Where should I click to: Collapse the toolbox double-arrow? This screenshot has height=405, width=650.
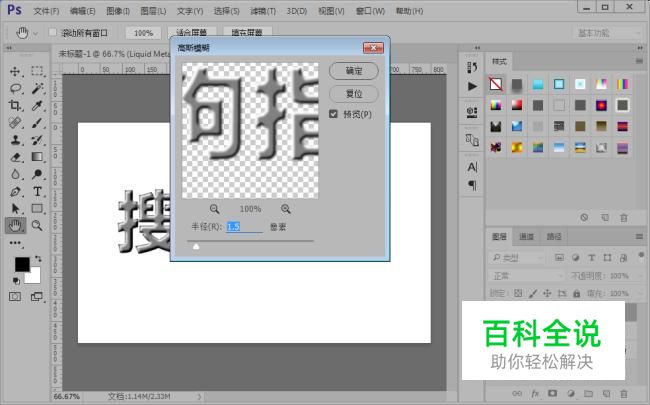9,48
